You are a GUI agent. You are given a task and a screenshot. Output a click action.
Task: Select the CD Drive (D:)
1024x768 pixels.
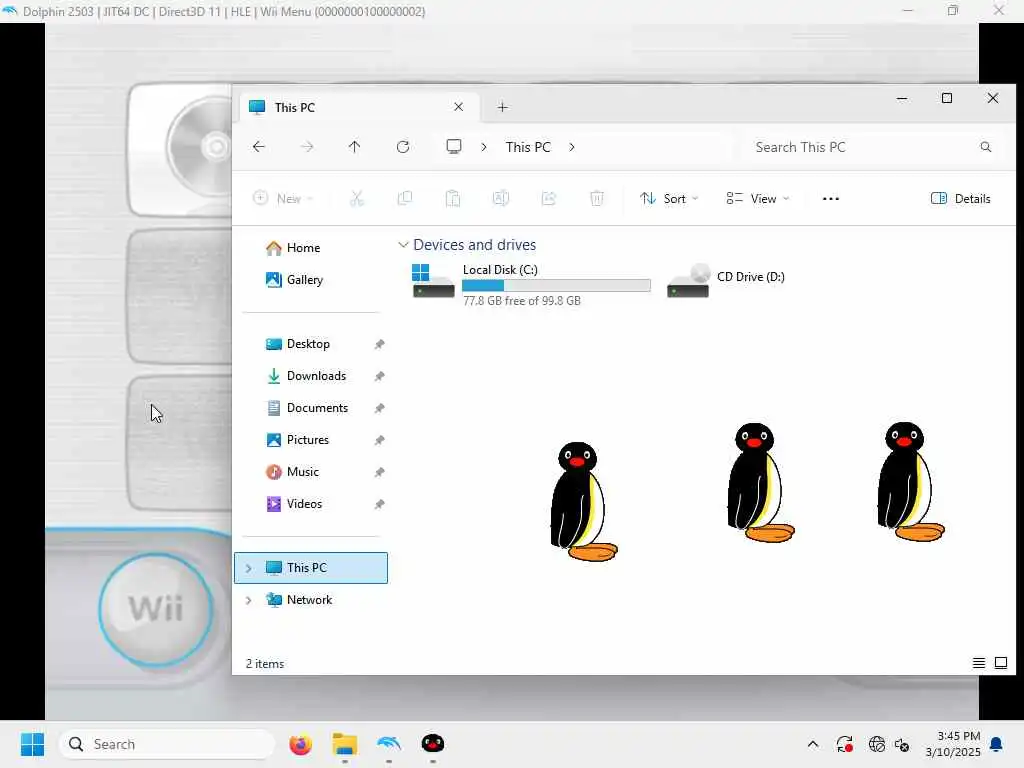pyautogui.click(x=727, y=281)
